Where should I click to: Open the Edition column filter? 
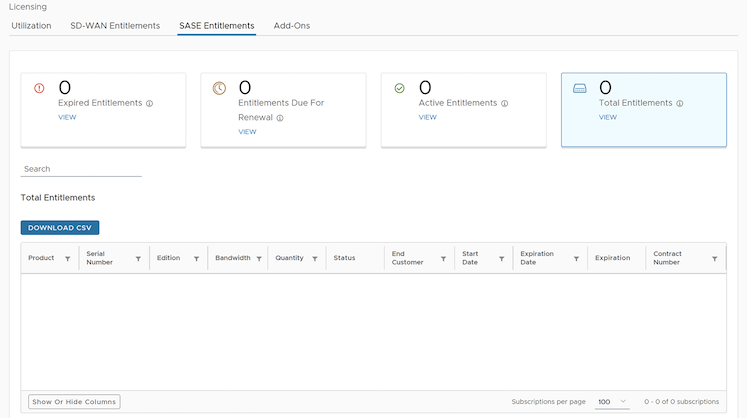point(196,258)
